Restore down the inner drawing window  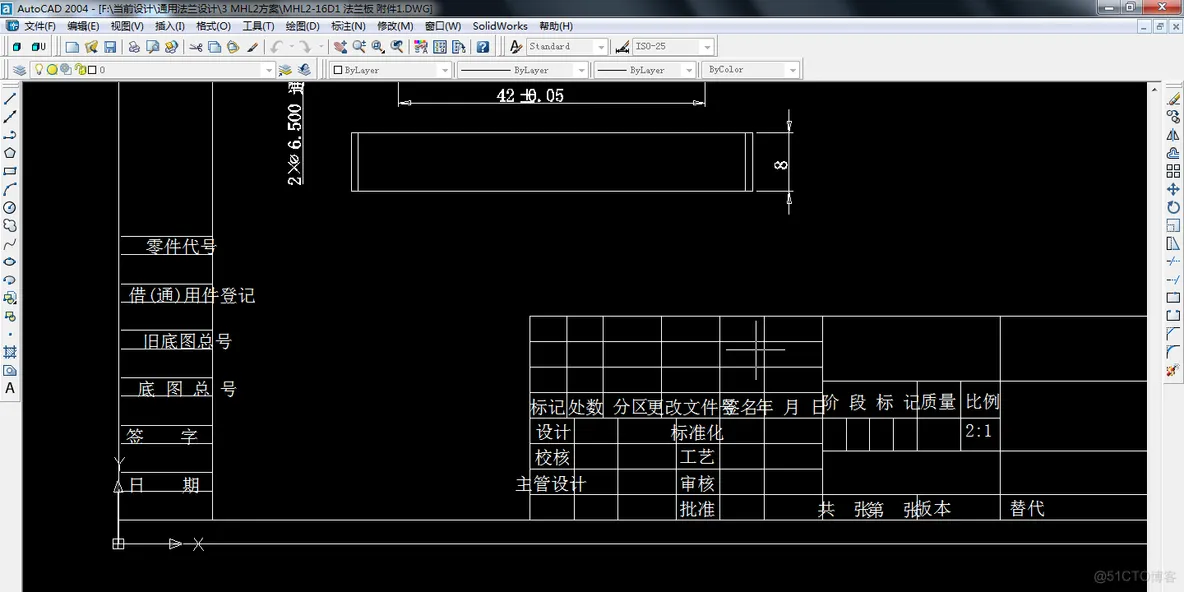(x=1160, y=26)
